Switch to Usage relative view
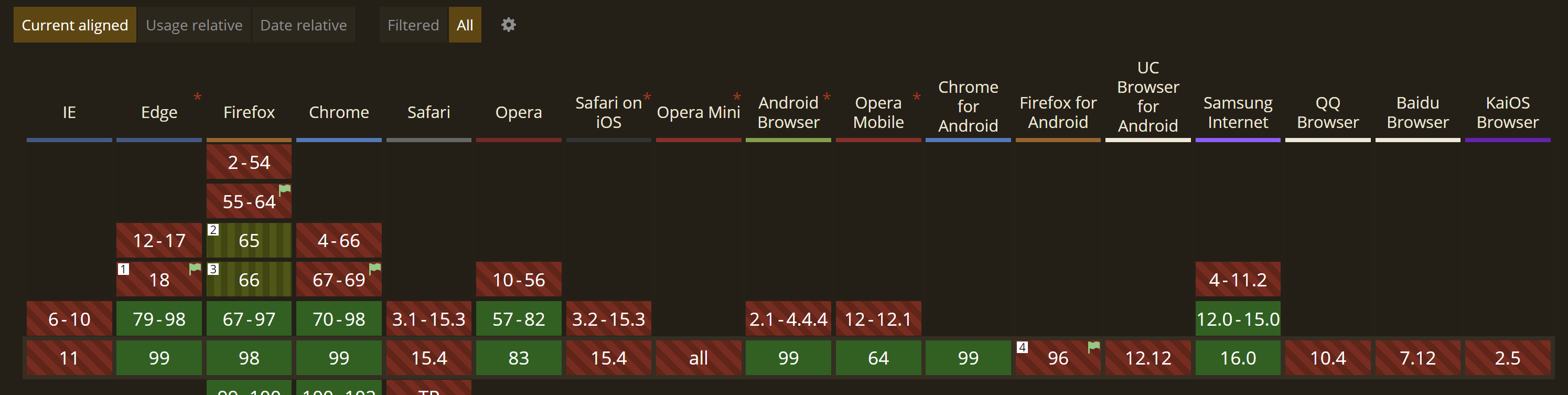This screenshot has width=1568, height=395. pos(194,25)
